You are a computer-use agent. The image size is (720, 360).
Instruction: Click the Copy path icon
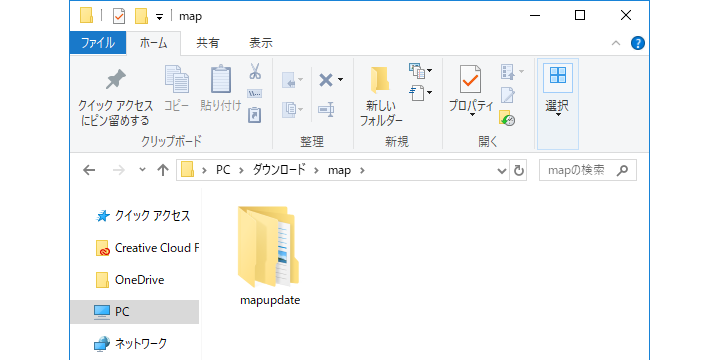coord(254,94)
